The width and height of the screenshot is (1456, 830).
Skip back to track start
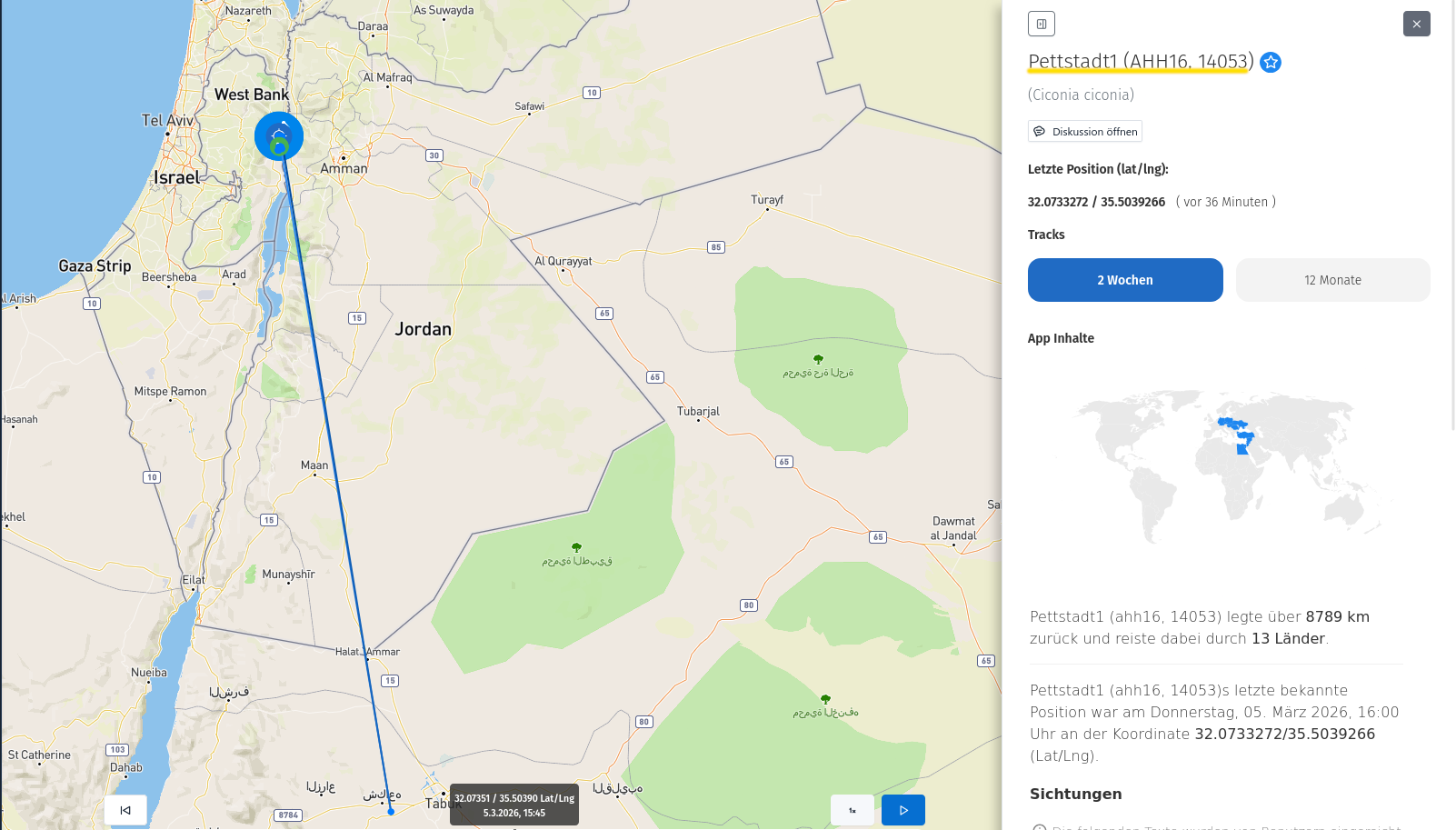(125, 810)
